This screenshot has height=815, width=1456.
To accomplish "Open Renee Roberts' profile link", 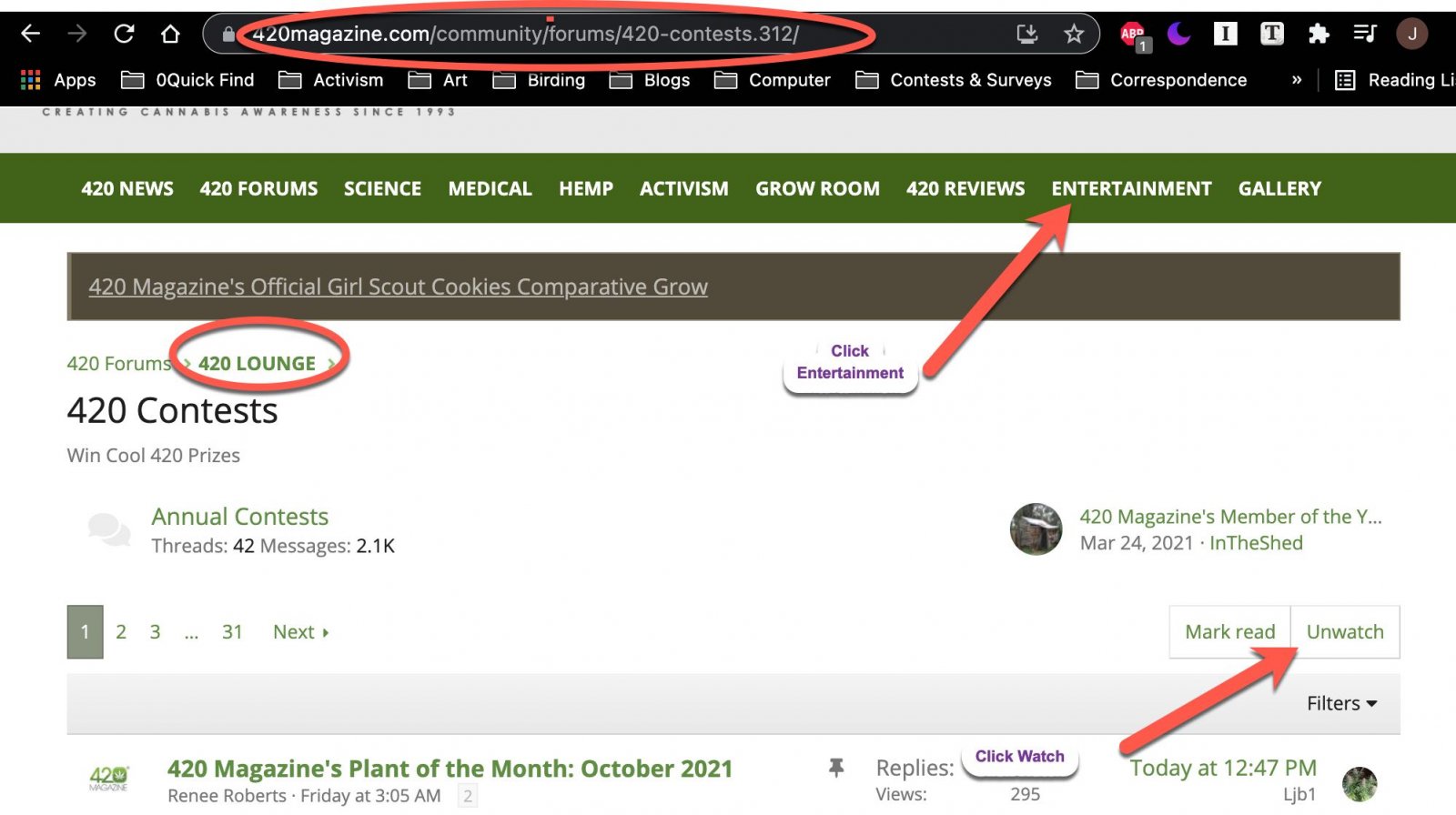I will click(227, 796).
